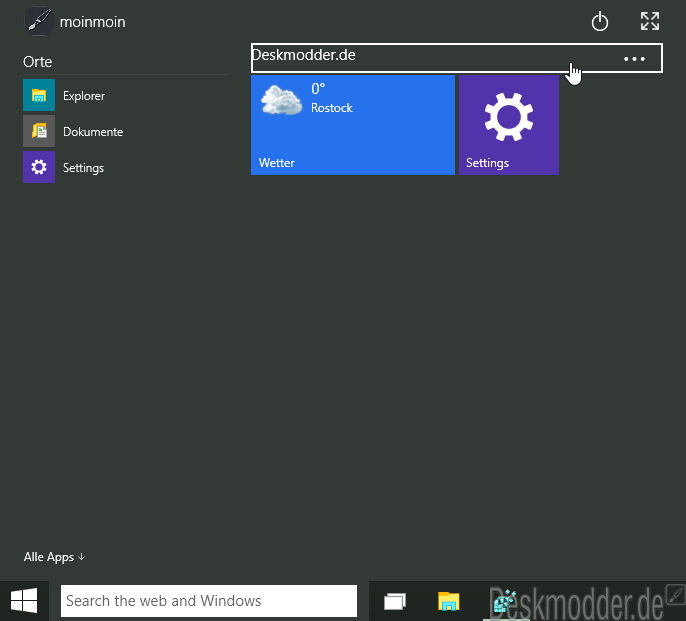Image resolution: width=686 pixels, height=621 pixels.
Task: Select the Settings label in places list
Action: [x=84, y=168]
